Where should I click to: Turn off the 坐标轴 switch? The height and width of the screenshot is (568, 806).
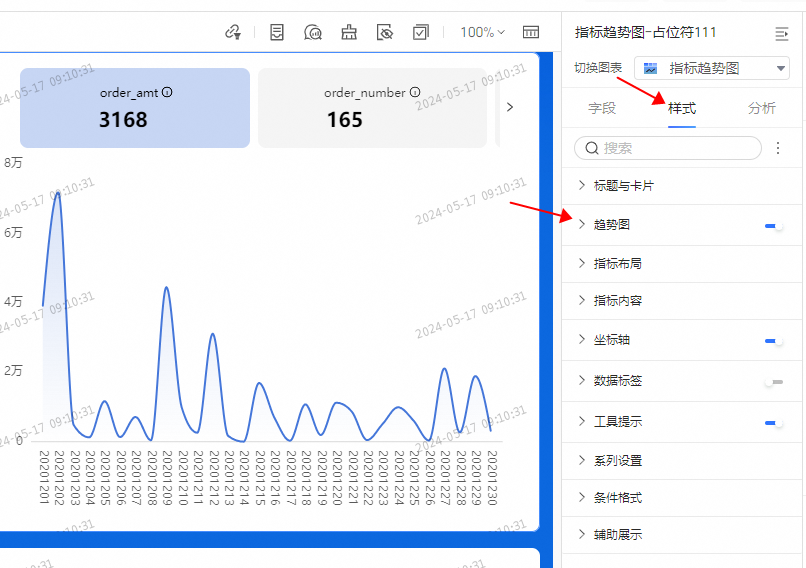[x=773, y=341]
